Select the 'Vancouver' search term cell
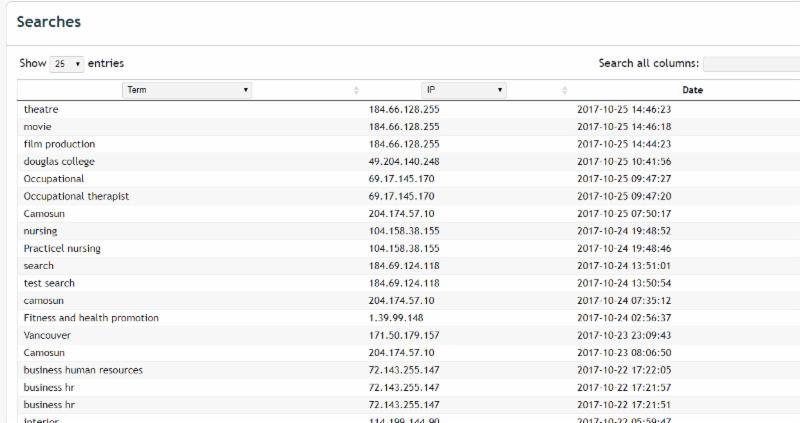 click(47, 335)
